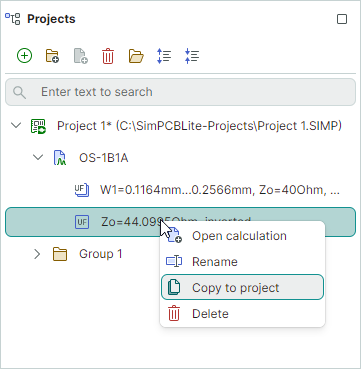Click the maximize panel square icon

tap(342, 19)
